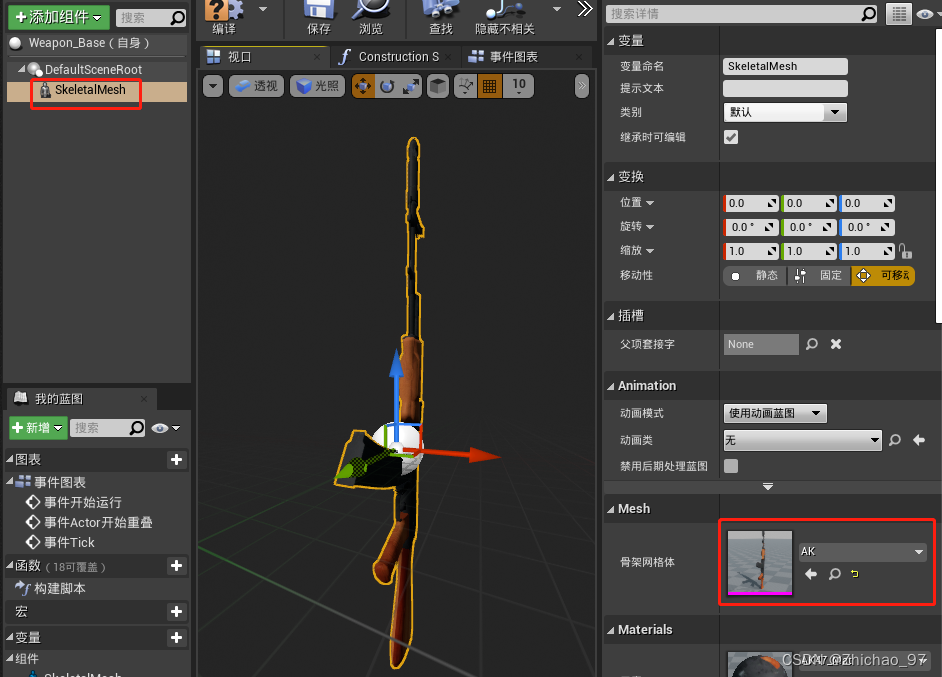Screen dimensions: 942x677
Task: Select My Blueprint (我的蓝图) tab
Action: click(82, 399)
